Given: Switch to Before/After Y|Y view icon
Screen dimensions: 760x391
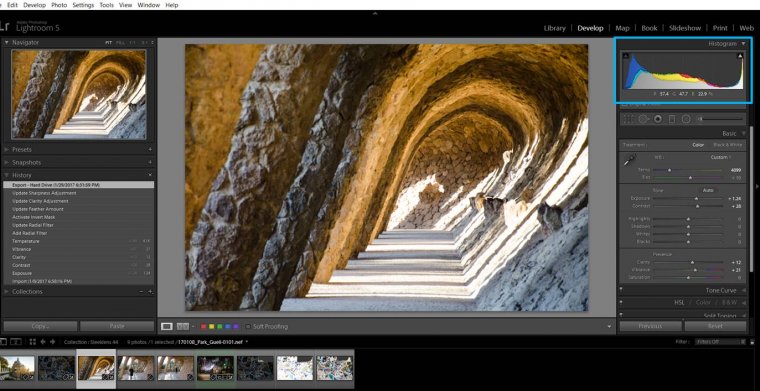Looking at the screenshot, I should point(182,327).
